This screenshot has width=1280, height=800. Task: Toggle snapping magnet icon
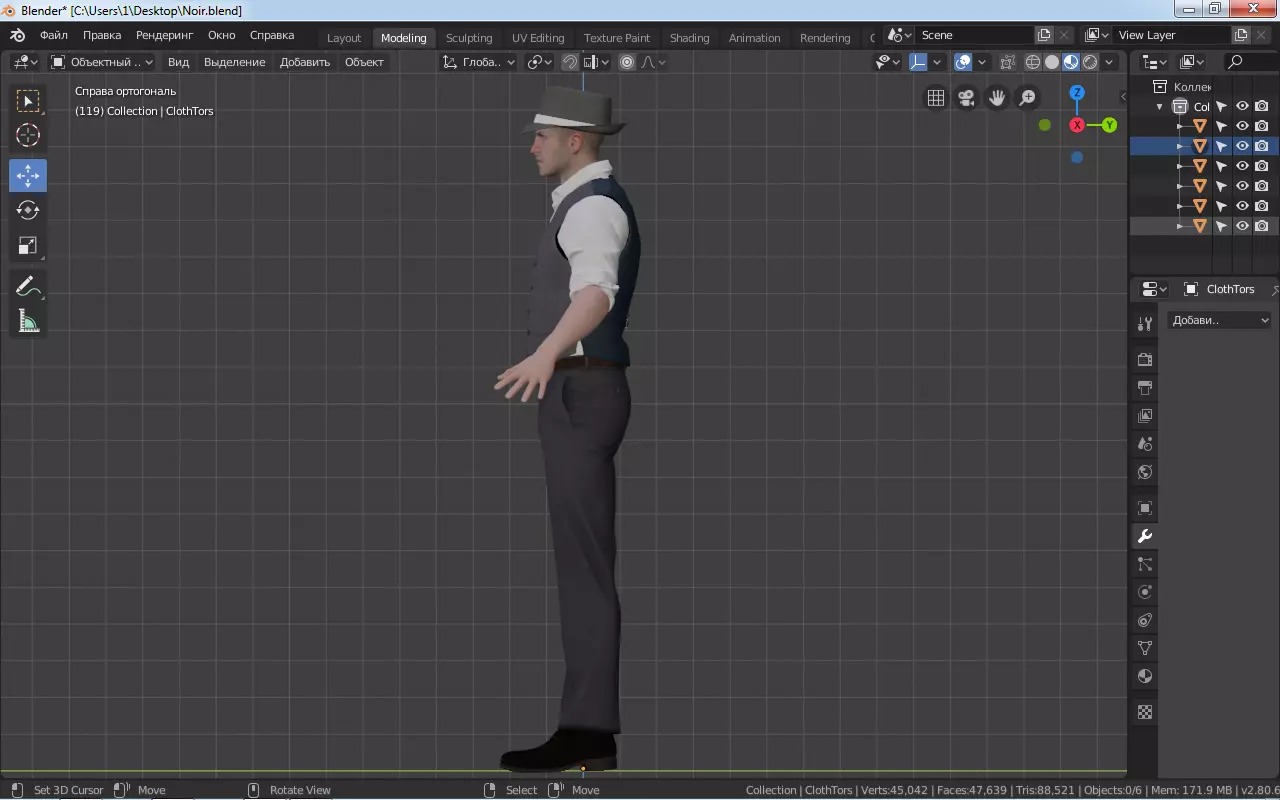tap(569, 62)
